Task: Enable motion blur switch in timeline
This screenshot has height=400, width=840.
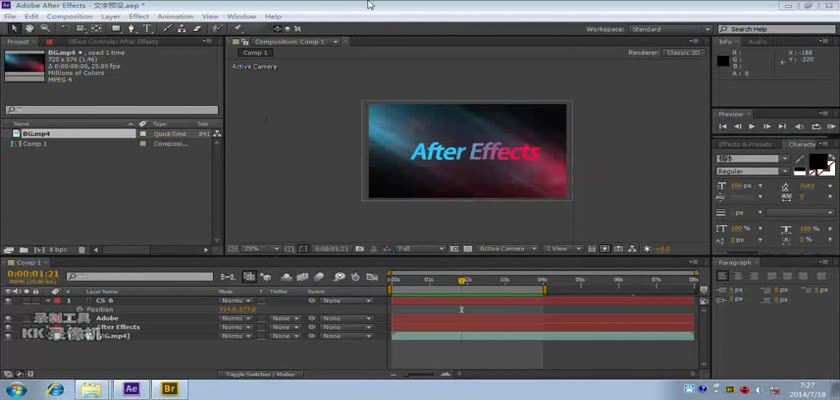Action: click(x=319, y=277)
